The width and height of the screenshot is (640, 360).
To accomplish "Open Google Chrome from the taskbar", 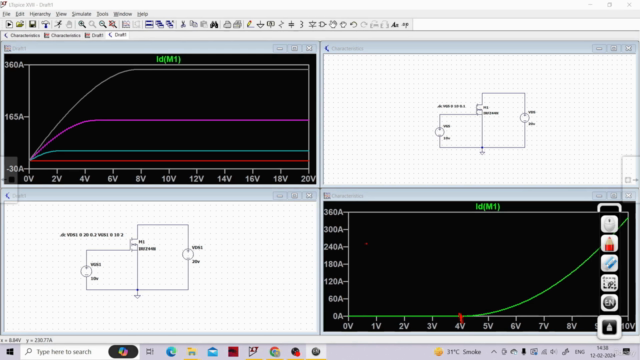I will (275, 351).
